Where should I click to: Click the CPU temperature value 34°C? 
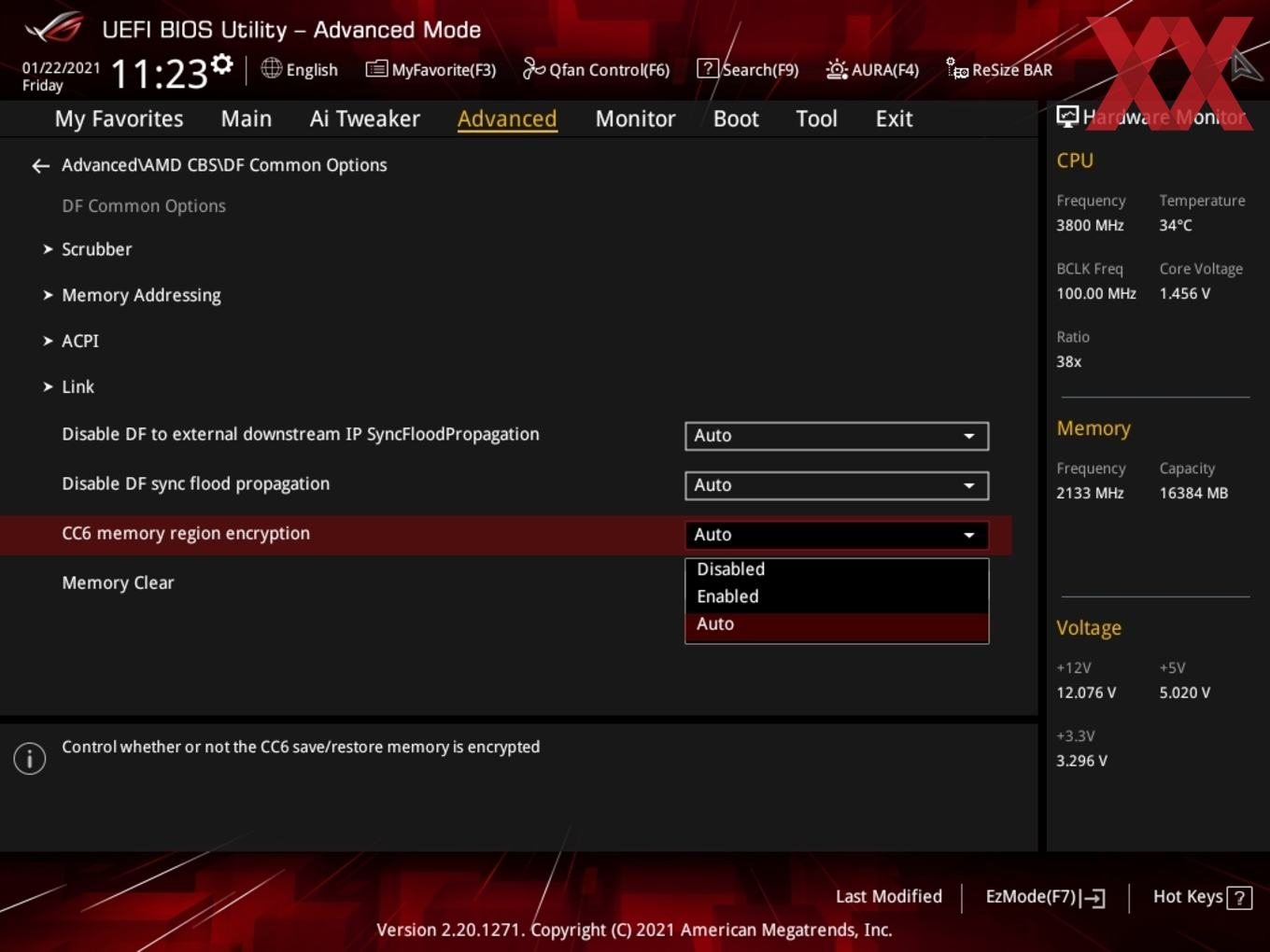coord(1176,225)
